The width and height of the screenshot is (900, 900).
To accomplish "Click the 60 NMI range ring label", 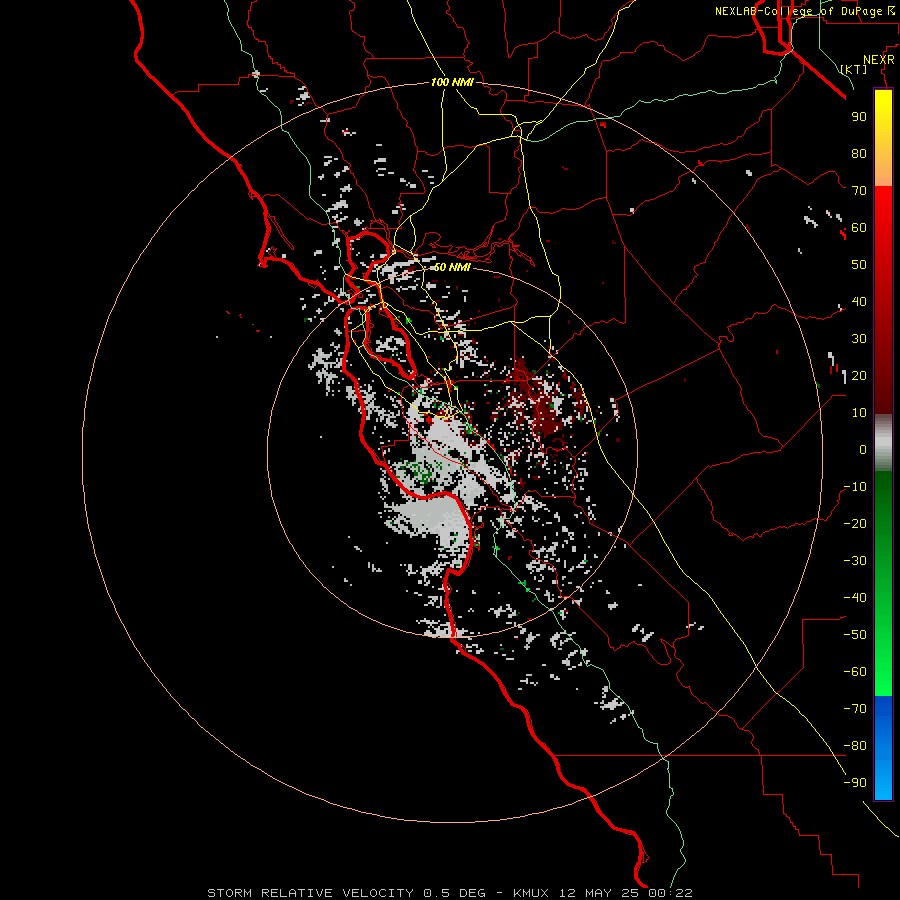I will (452, 267).
